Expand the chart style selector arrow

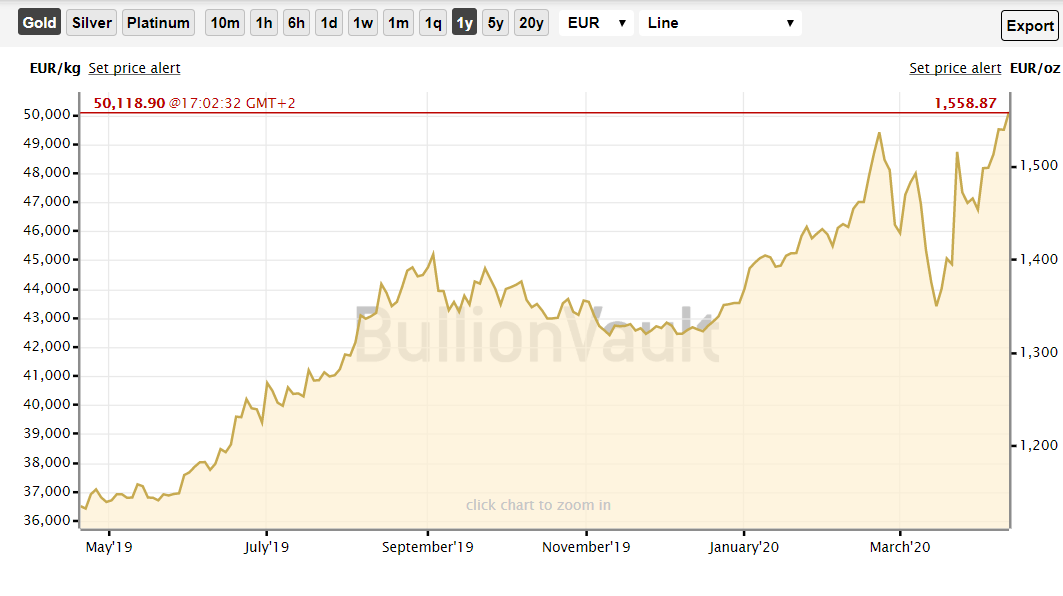tap(789, 22)
